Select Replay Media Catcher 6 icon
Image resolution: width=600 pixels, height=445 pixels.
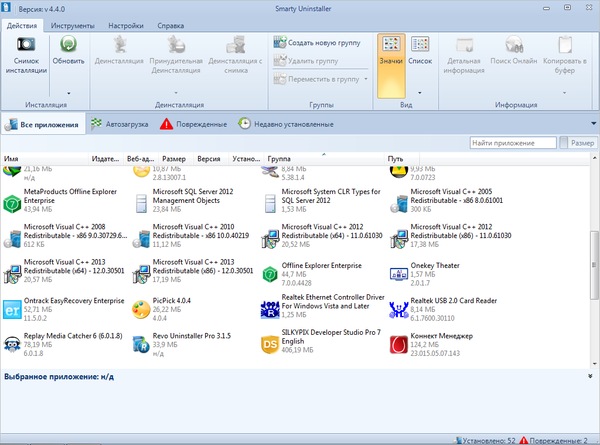click(13, 344)
